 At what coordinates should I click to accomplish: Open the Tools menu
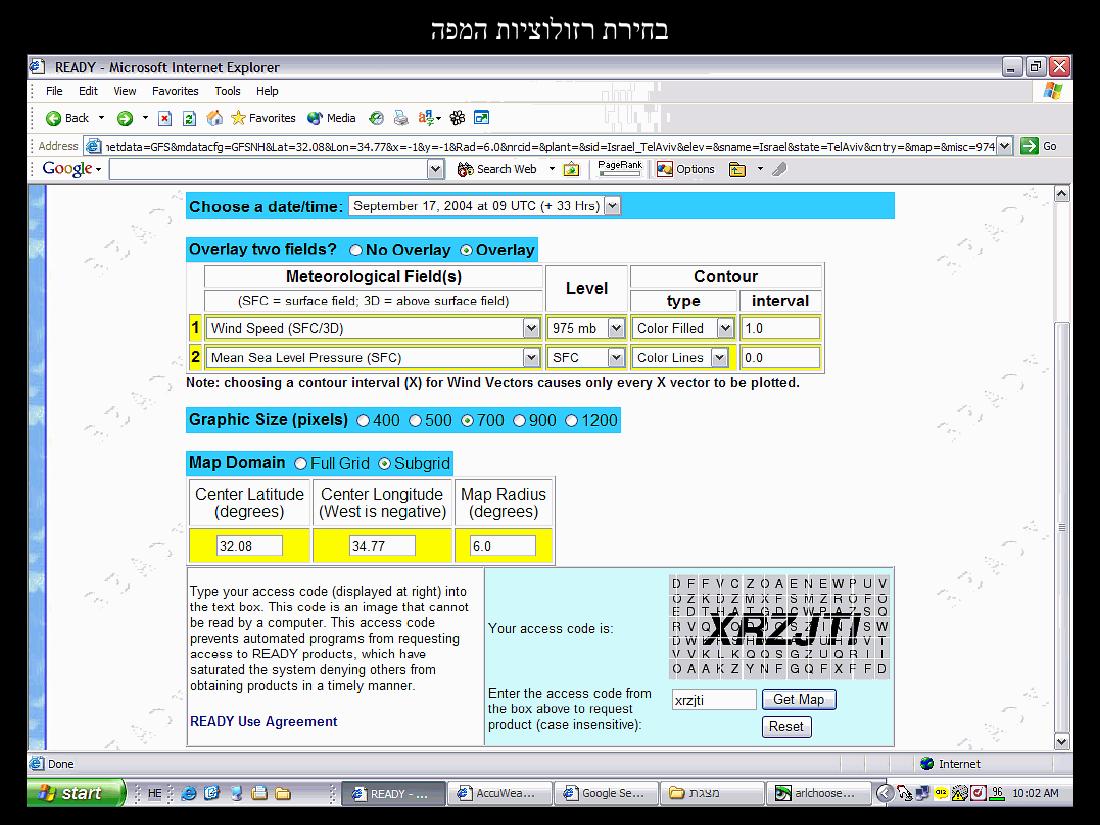227,91
